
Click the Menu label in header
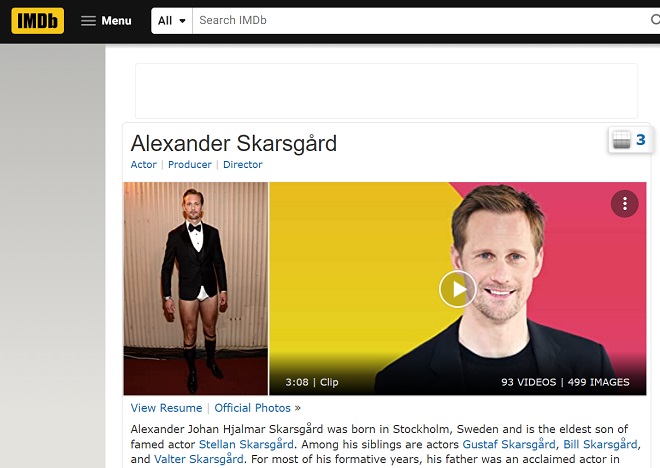point(116,21)
